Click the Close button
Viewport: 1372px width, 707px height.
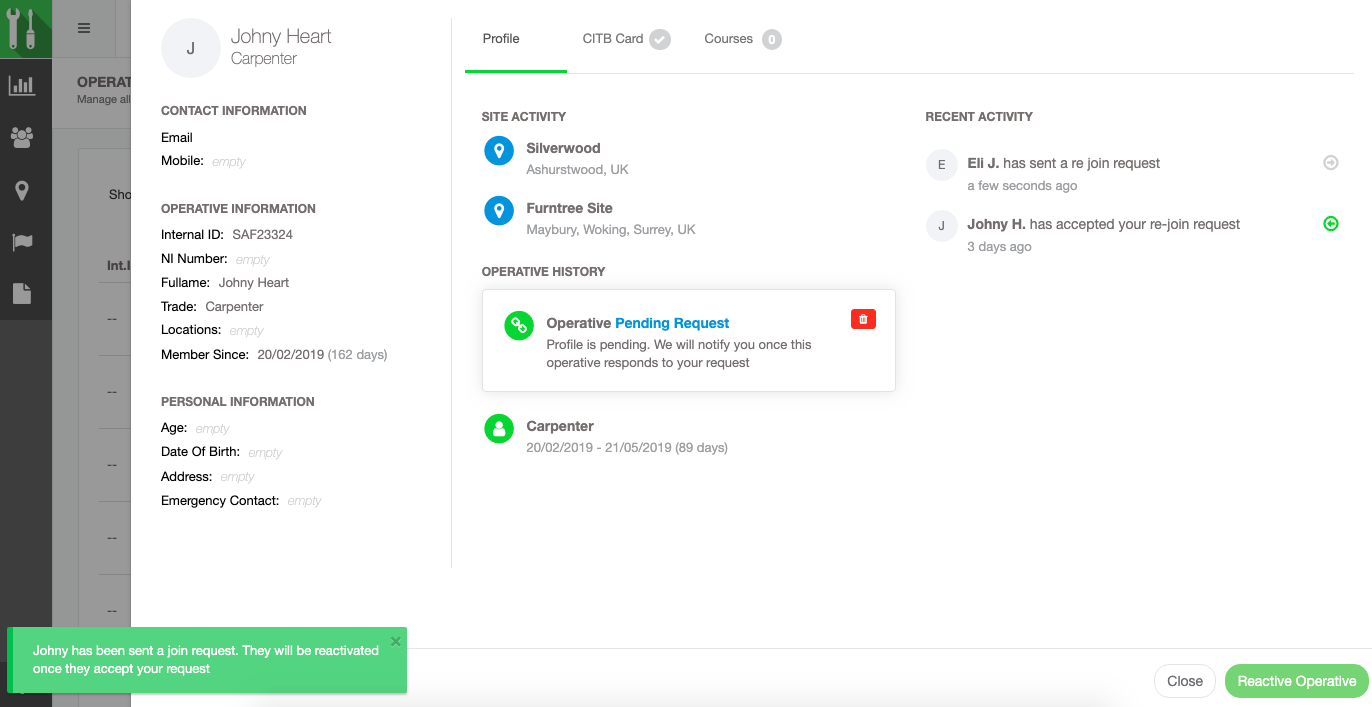(1184, 681)
